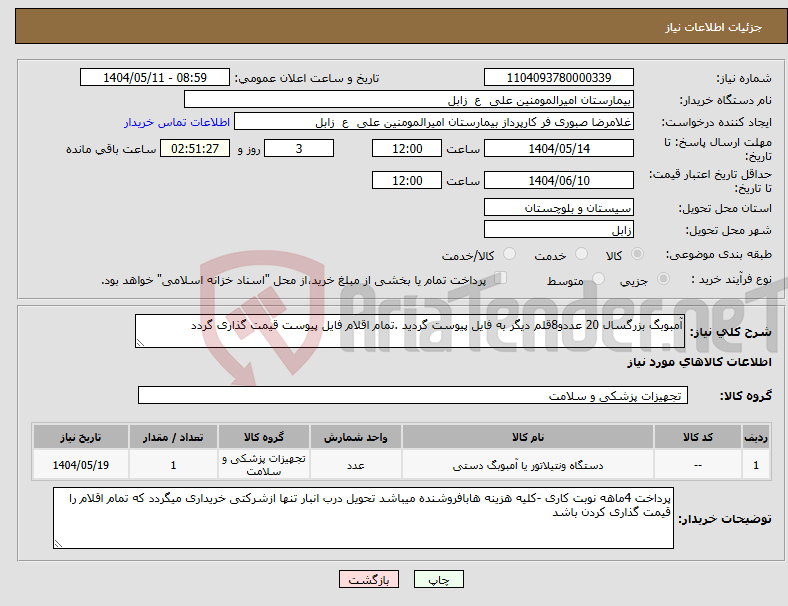Screen dimensions: 788x606
Task: Click item name دستگاه ونتیلاتور یا آمبوبگ دستی
Action: 528,465
